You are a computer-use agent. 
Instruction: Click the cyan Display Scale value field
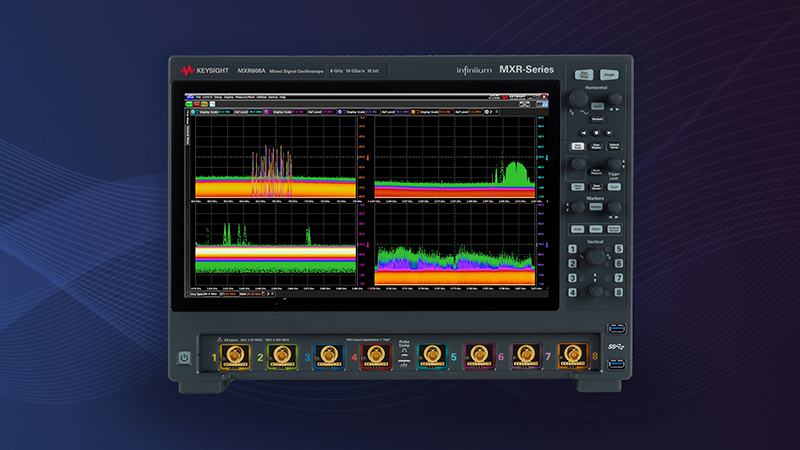point(225,112)
